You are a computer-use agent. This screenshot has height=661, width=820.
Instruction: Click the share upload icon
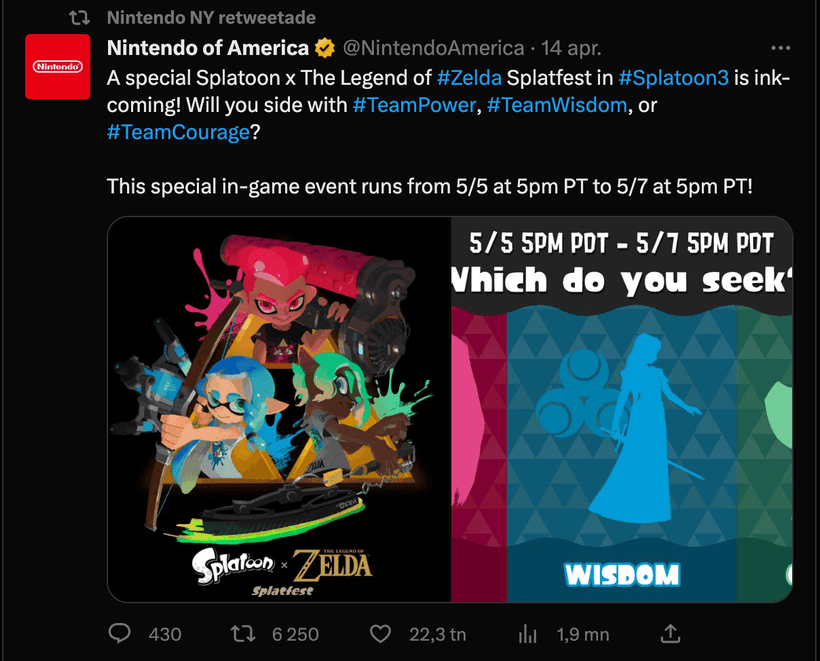671,633
